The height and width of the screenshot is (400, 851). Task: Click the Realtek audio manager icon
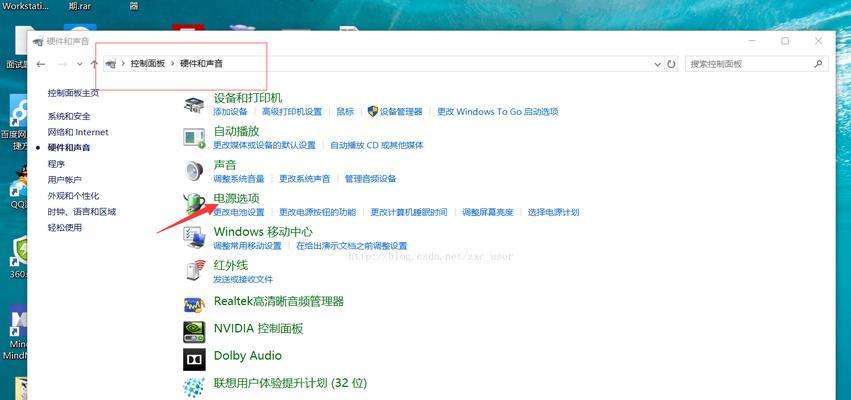(x=194, y=304)
